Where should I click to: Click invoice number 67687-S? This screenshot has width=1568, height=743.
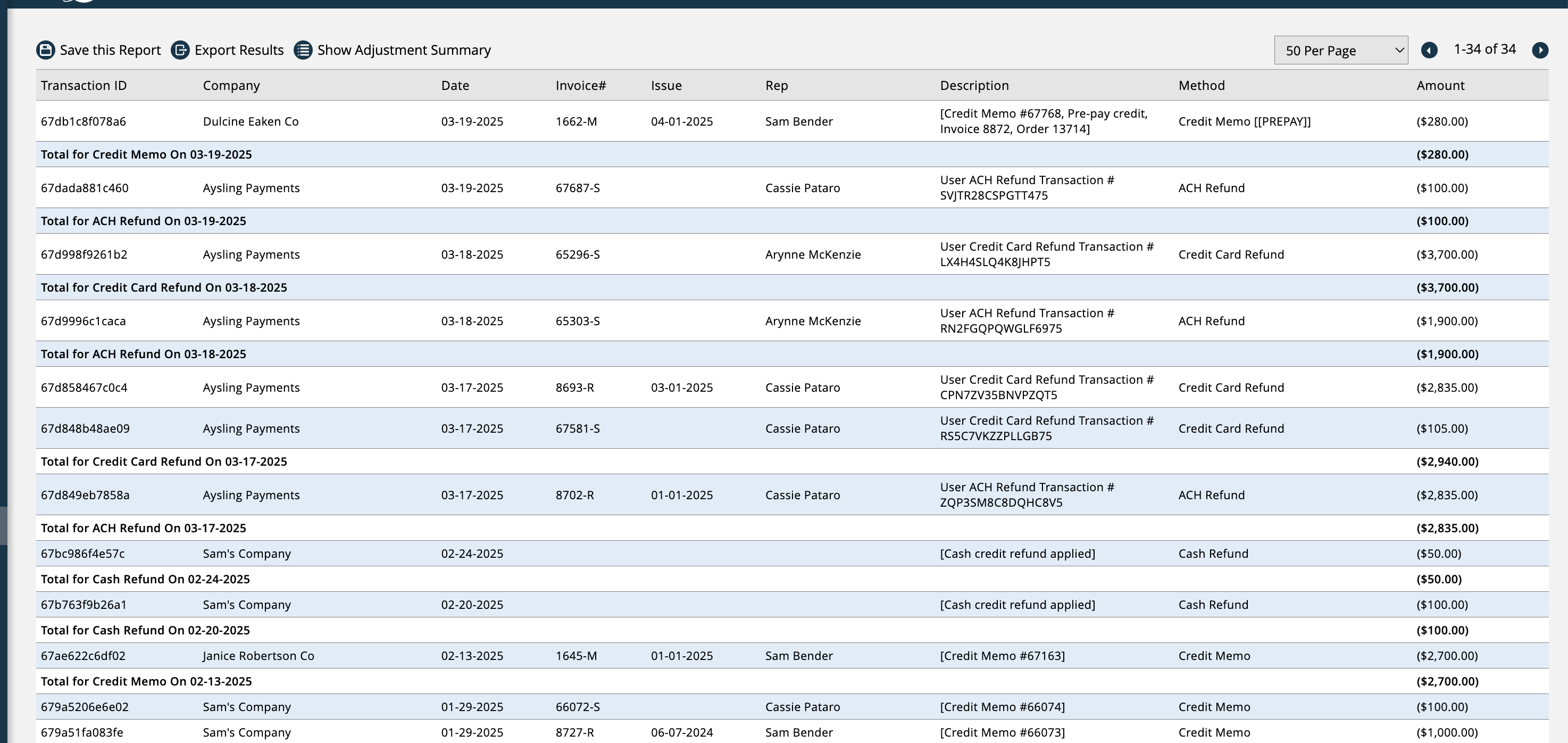click(x=578, y=187)
